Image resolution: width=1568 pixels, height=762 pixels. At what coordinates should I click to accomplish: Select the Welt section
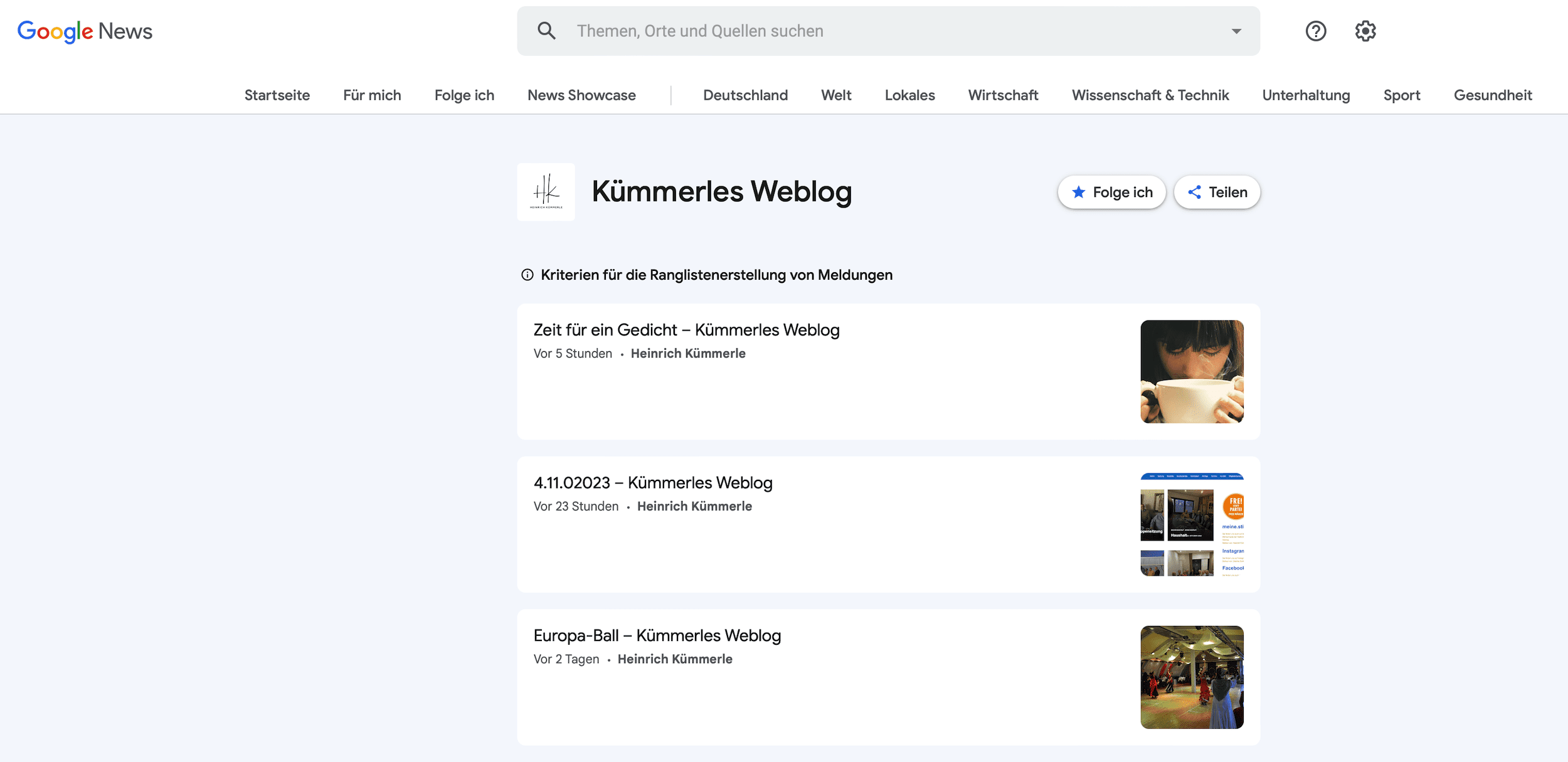836,95
